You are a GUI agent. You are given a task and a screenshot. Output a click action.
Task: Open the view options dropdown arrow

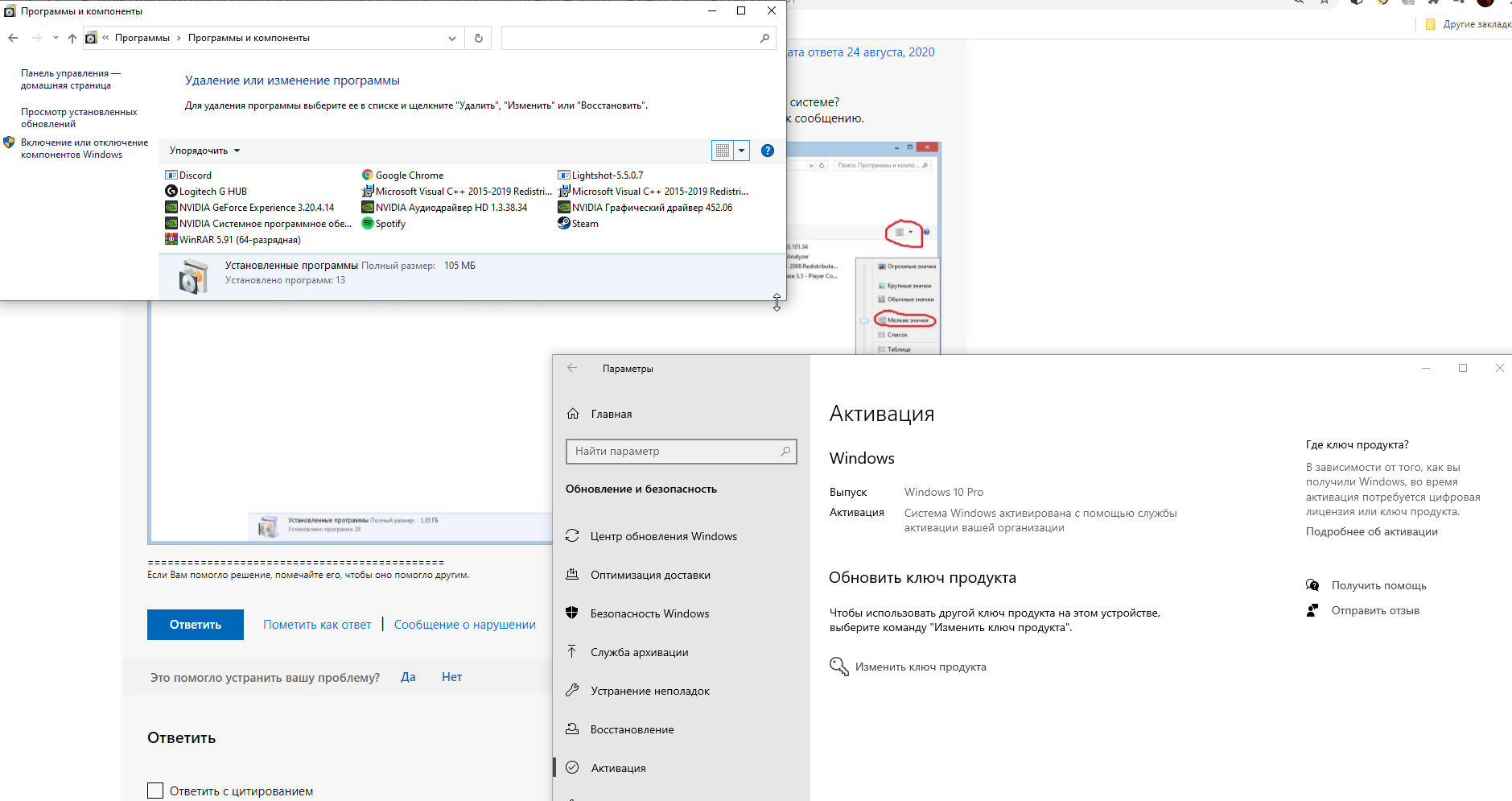[x=742, y=151]
